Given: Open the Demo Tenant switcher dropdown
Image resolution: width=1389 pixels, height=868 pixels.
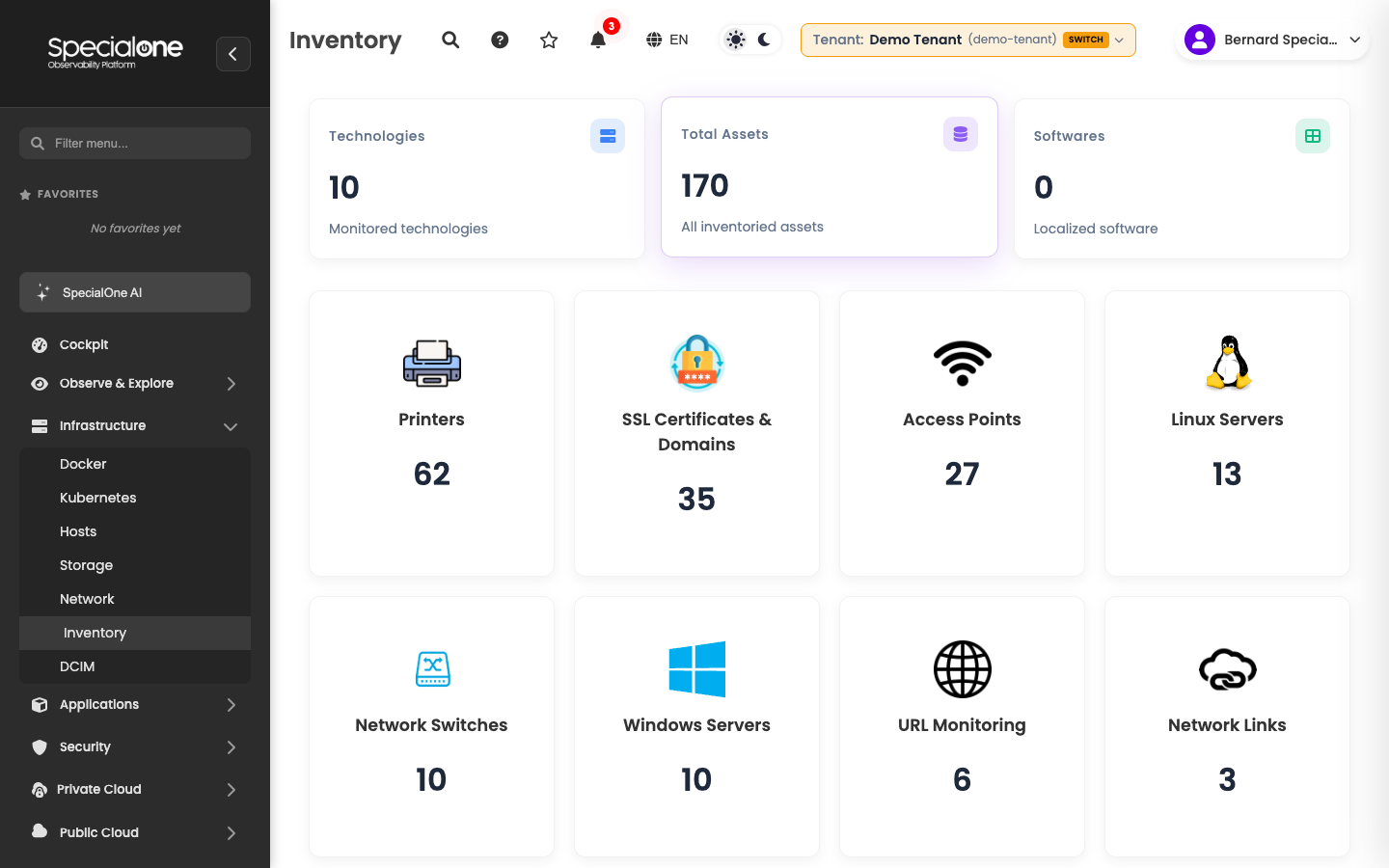Looking at the screenshot, I should click(x=968, y=40).
